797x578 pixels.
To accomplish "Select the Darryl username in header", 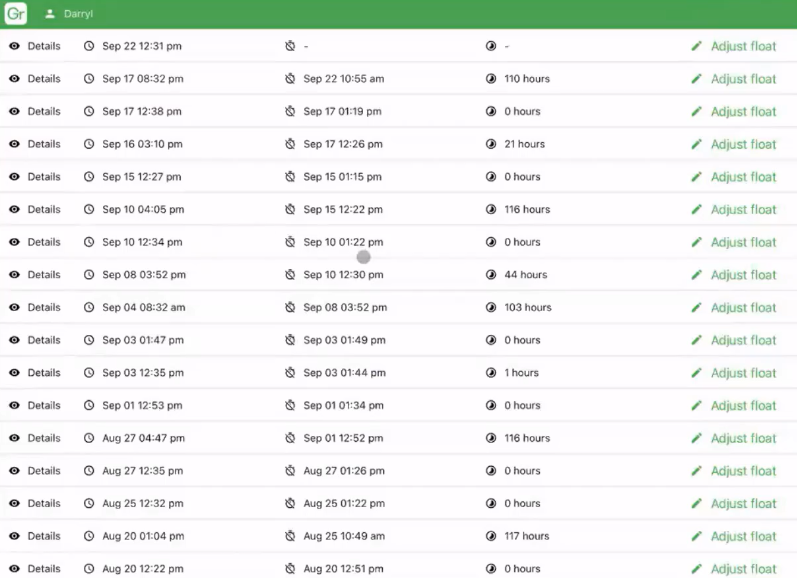I will click(78, 14).
